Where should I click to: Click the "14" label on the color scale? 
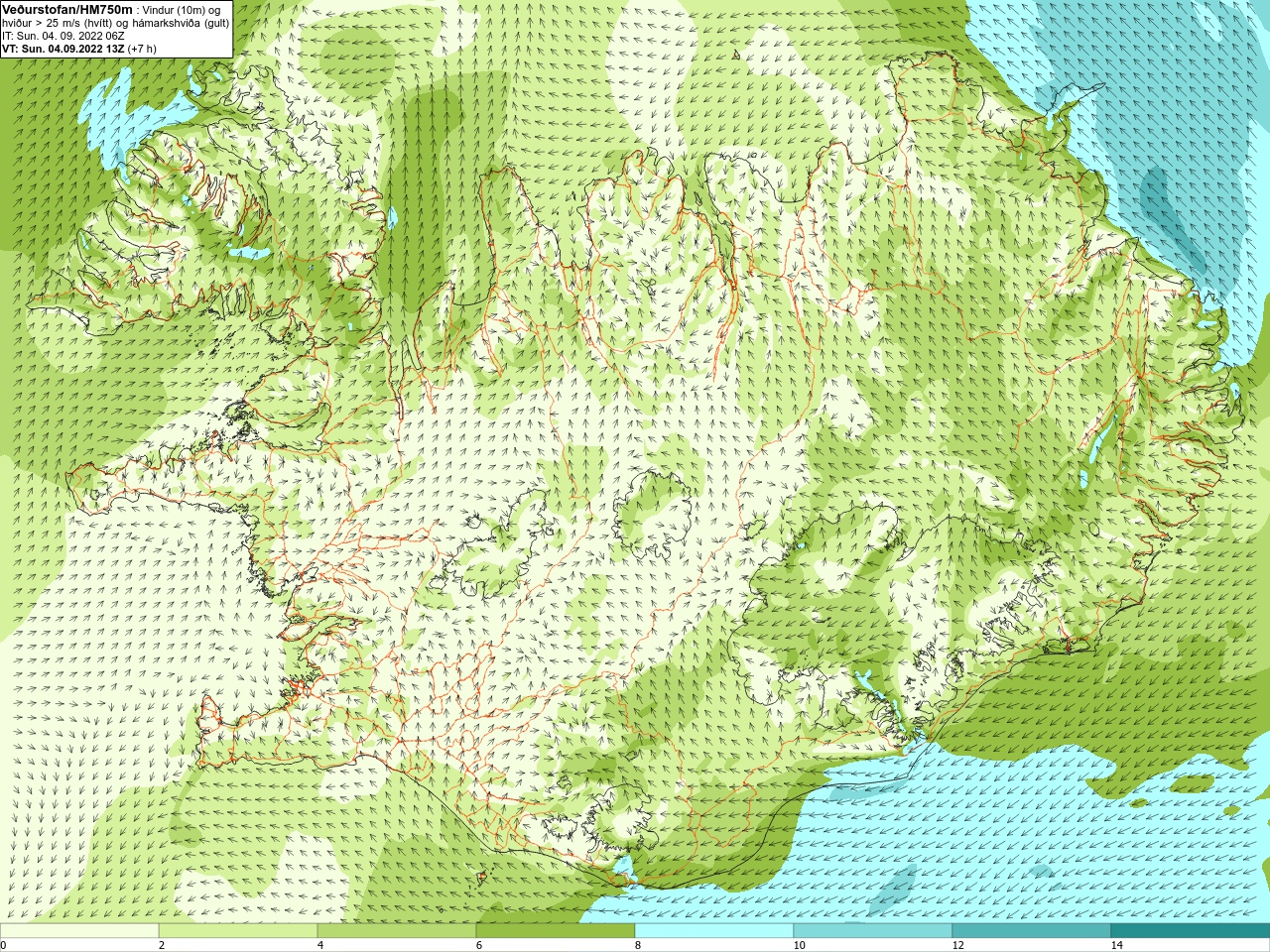pyautogui.click(x=1116, y=945)
